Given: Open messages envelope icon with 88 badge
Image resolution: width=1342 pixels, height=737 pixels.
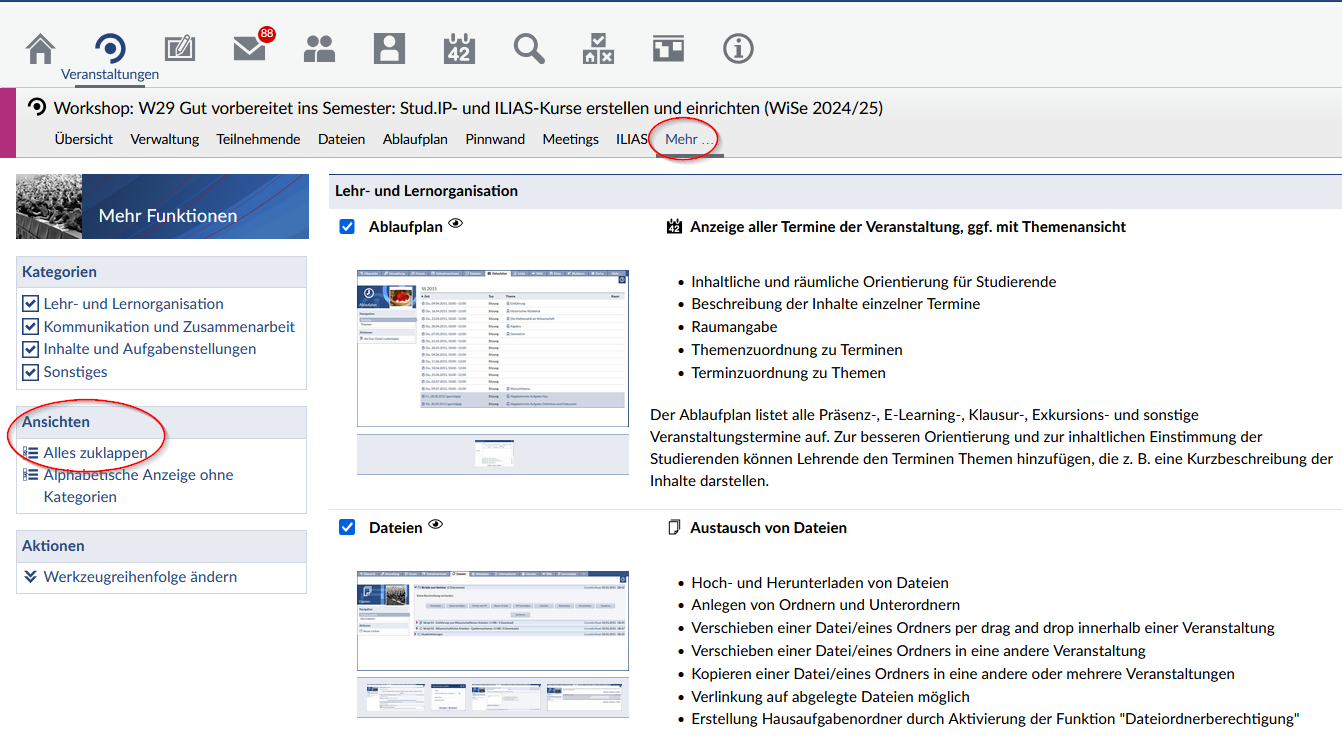Looking at the screenshot, I should click(249, 48).
